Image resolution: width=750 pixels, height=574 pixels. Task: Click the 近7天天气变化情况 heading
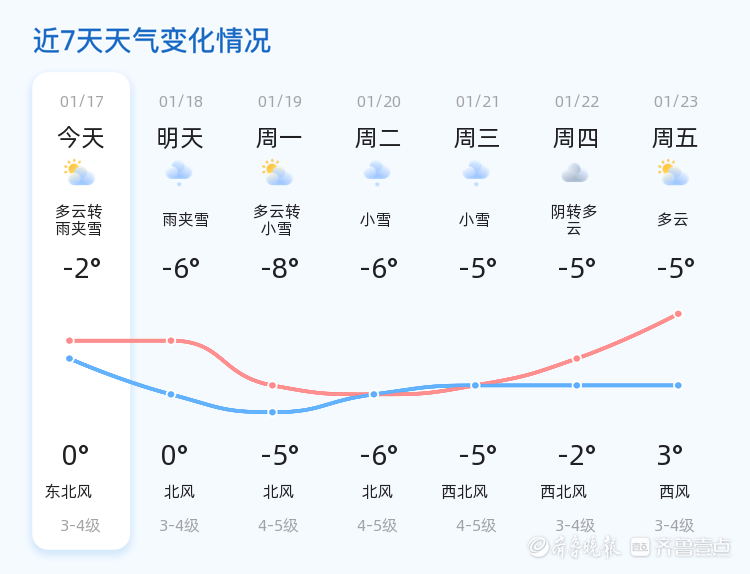152,41
